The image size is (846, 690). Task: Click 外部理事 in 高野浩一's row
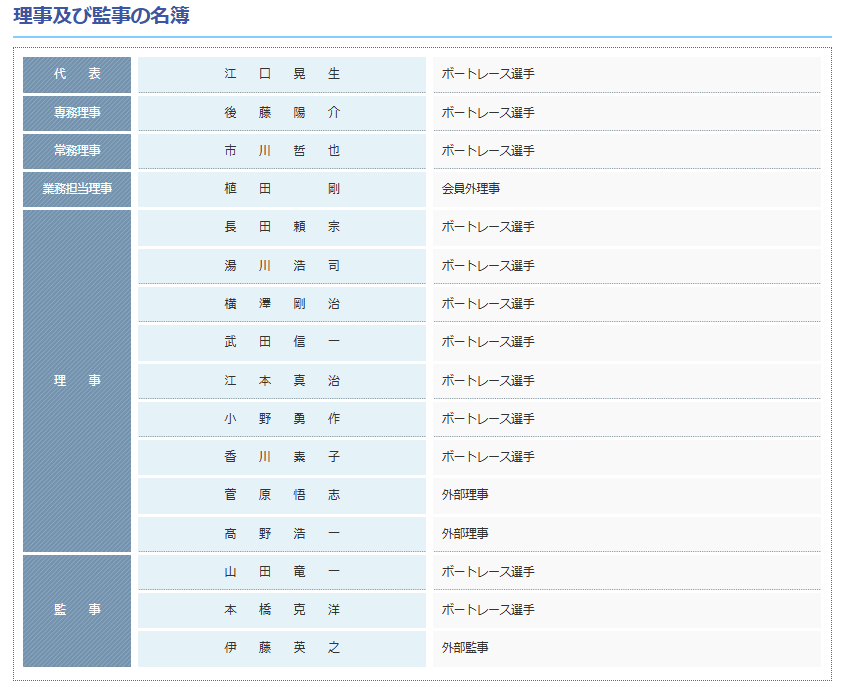[x=465, y=534]
